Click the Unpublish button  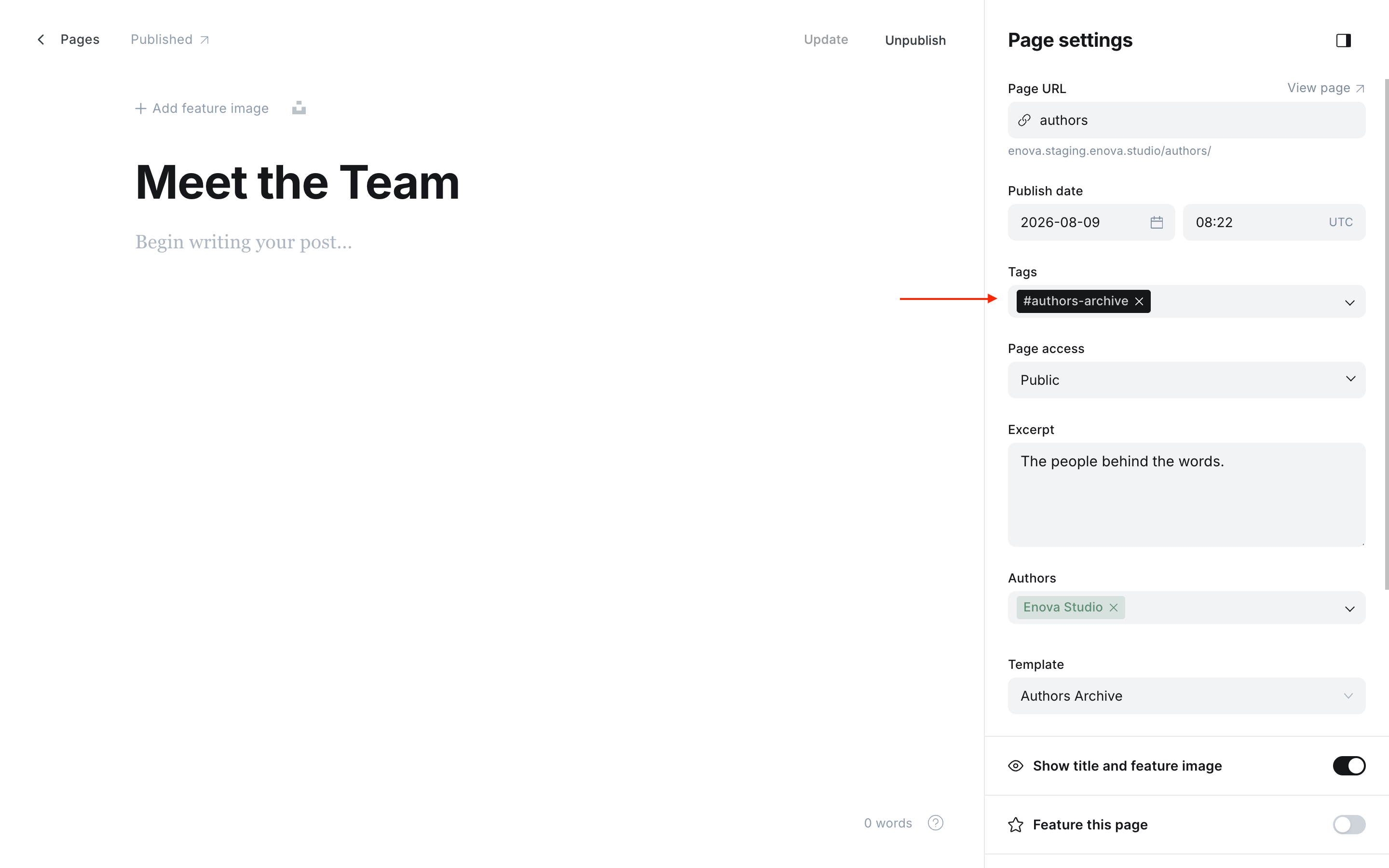pyautogui.click(x=915, y=40)
